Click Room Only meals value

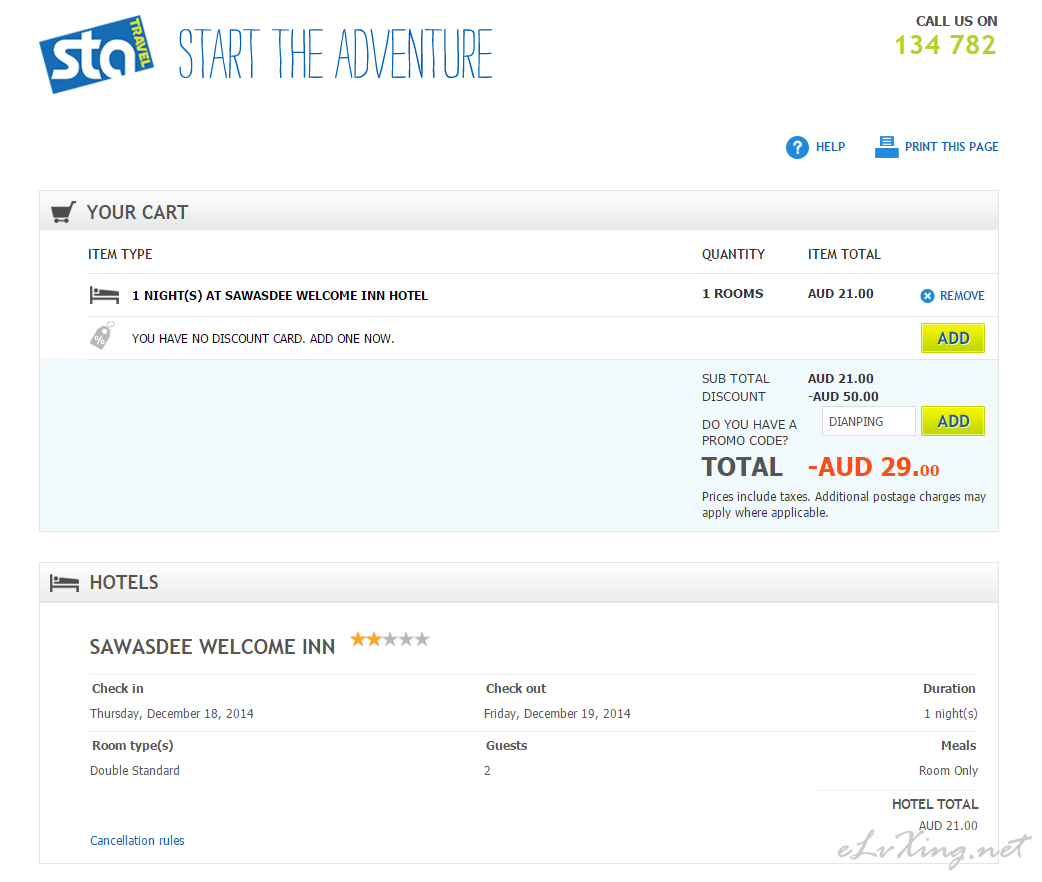(x=948, y=771)
